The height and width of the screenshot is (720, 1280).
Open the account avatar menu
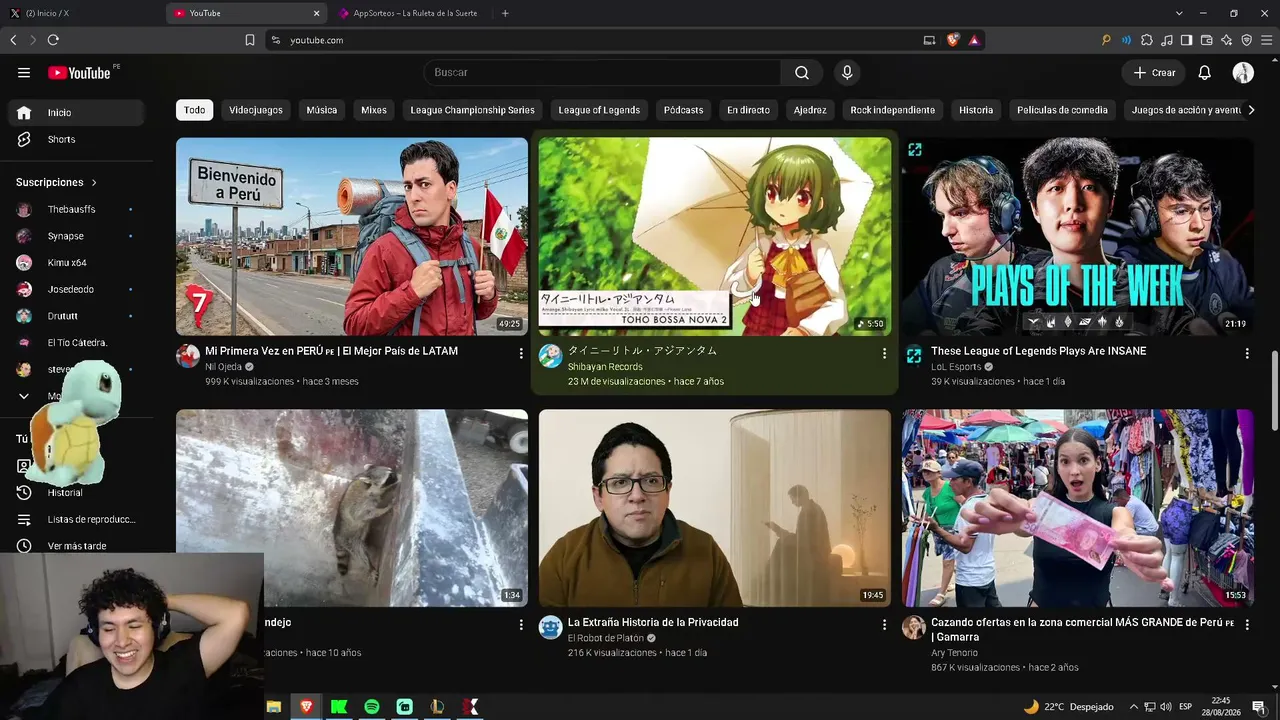[x=1243, y=72]
